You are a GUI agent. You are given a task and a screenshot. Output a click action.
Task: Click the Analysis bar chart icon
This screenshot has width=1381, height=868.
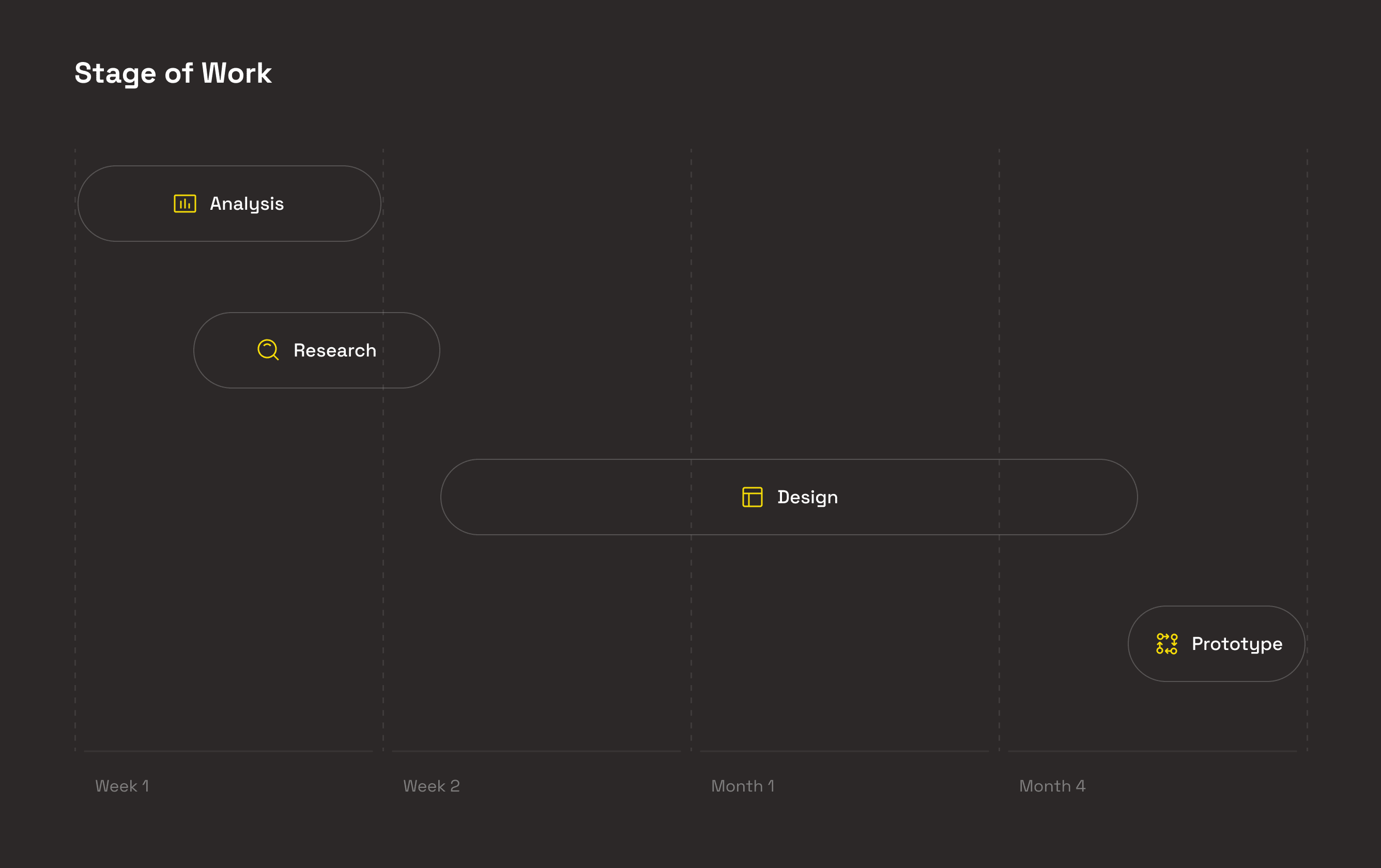click(185, 204)
